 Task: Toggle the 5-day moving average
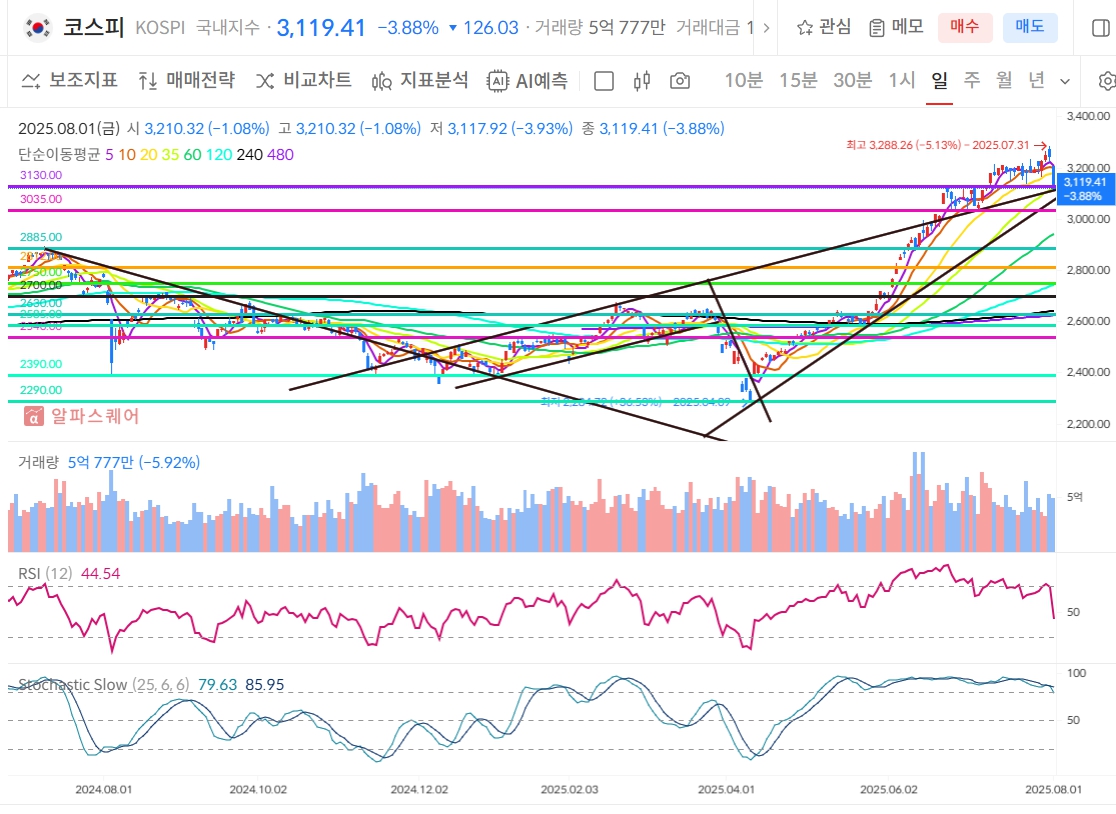pos(110,154)
